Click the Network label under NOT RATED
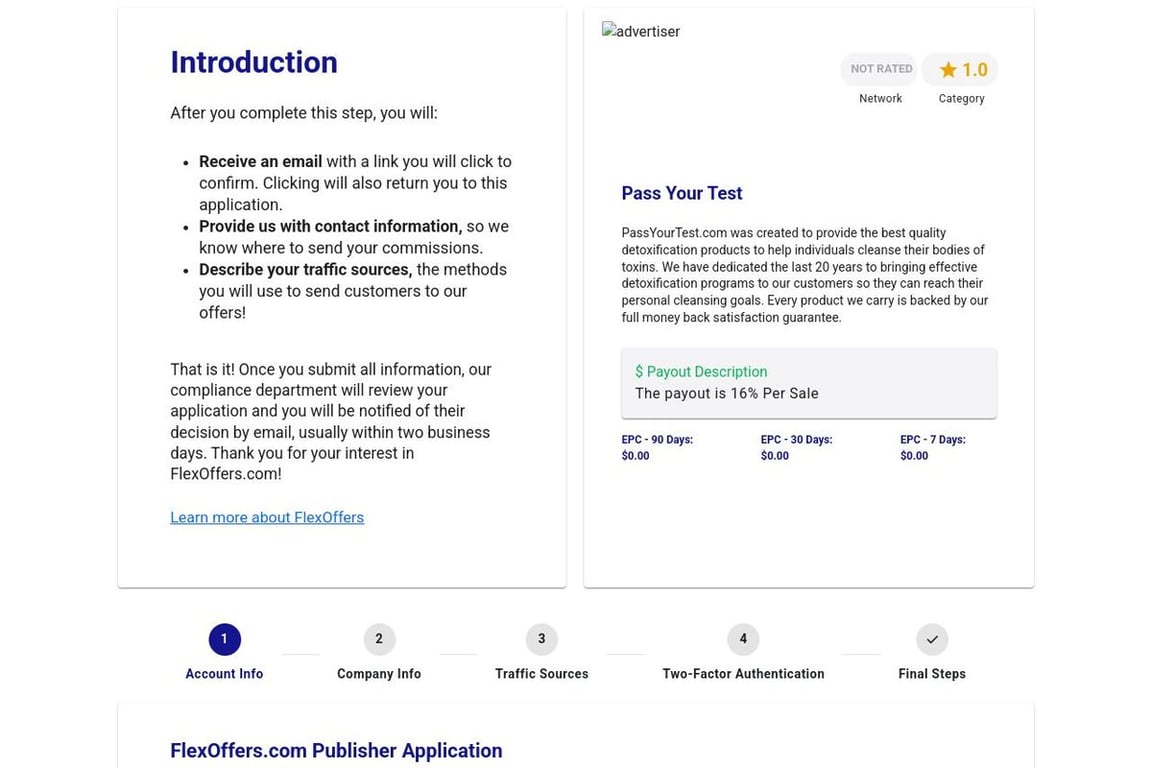 point(880,98)
